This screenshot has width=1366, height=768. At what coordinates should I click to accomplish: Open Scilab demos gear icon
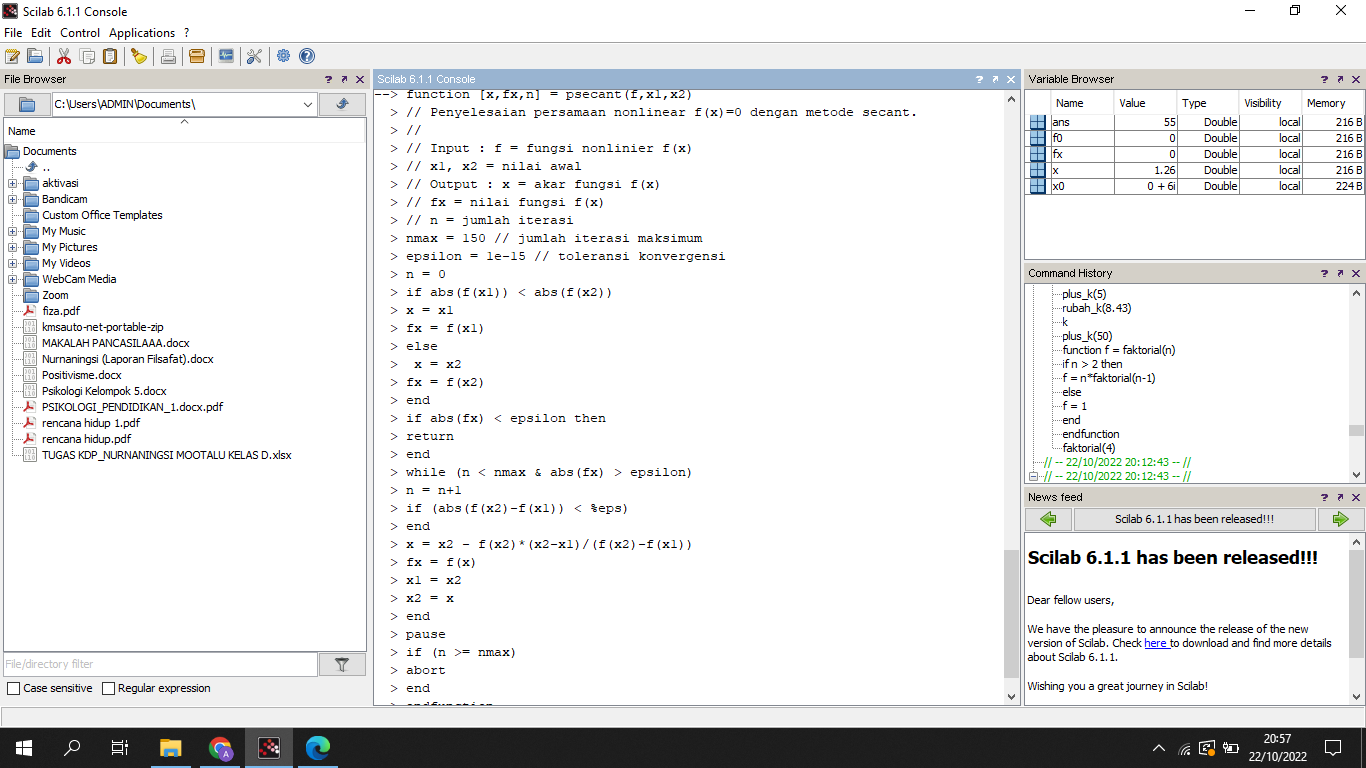pos(284,56)
